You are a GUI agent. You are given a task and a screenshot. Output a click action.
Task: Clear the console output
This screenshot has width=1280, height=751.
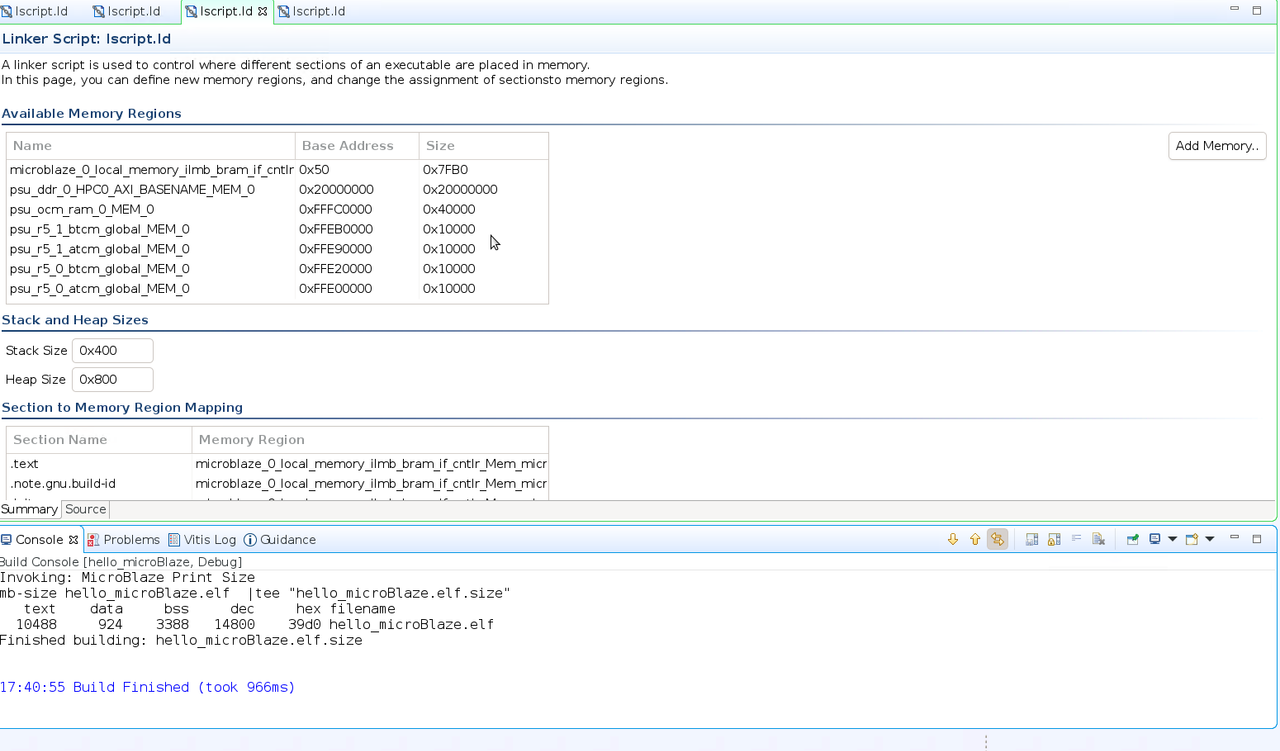(1098, 539)
